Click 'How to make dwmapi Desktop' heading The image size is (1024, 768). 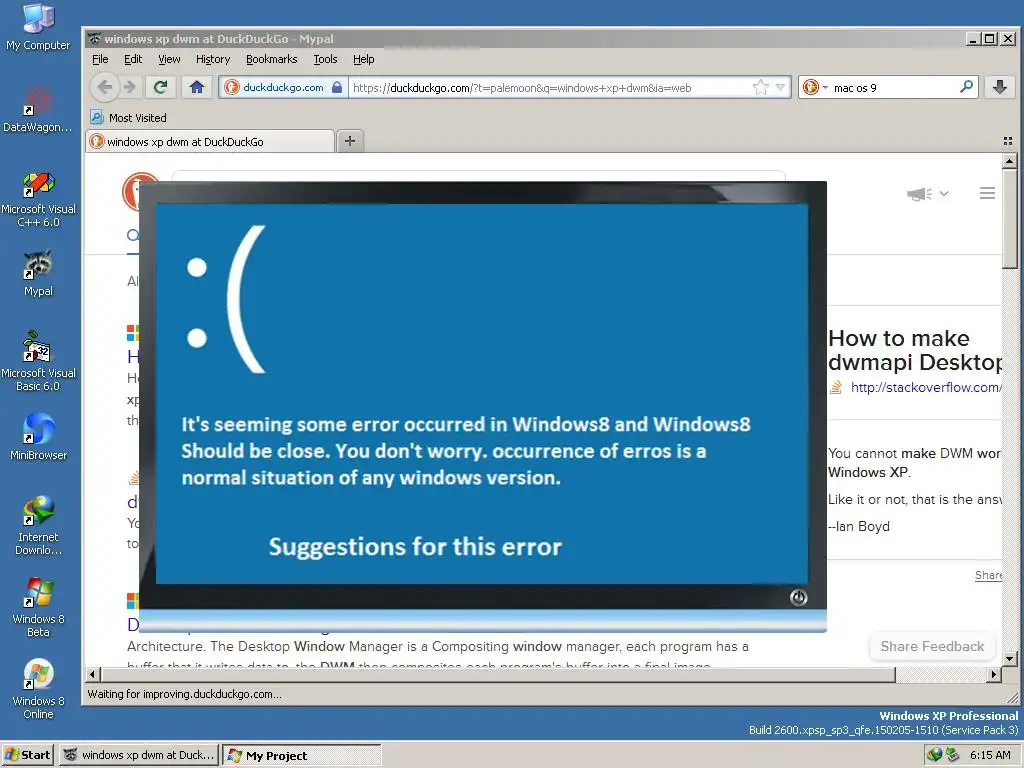pos(914,350)
